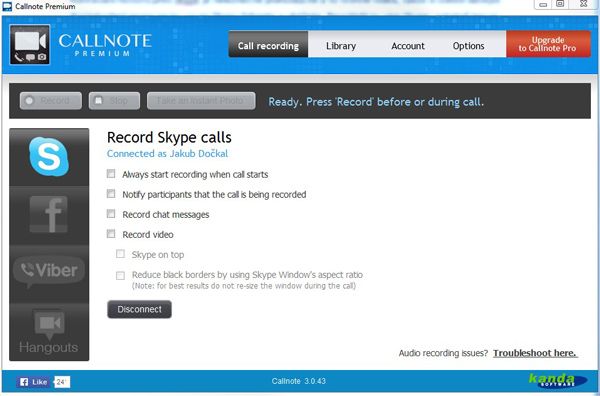The width and height of the screenshot is (600, 396).
Task: Click the Facebook like count 24
Action: click(x=62, y=382)
